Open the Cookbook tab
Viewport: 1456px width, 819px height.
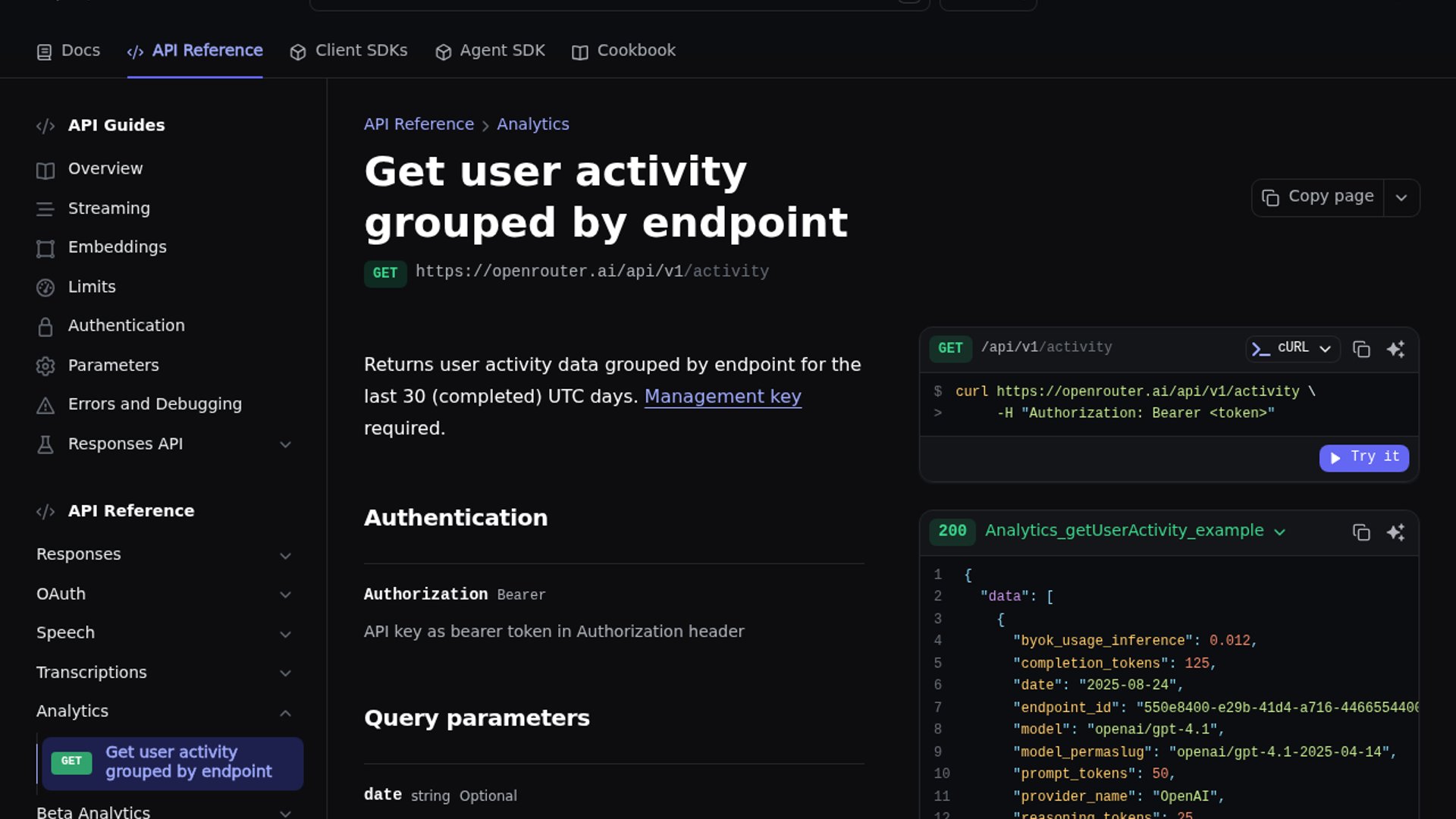tap(623, 51)
